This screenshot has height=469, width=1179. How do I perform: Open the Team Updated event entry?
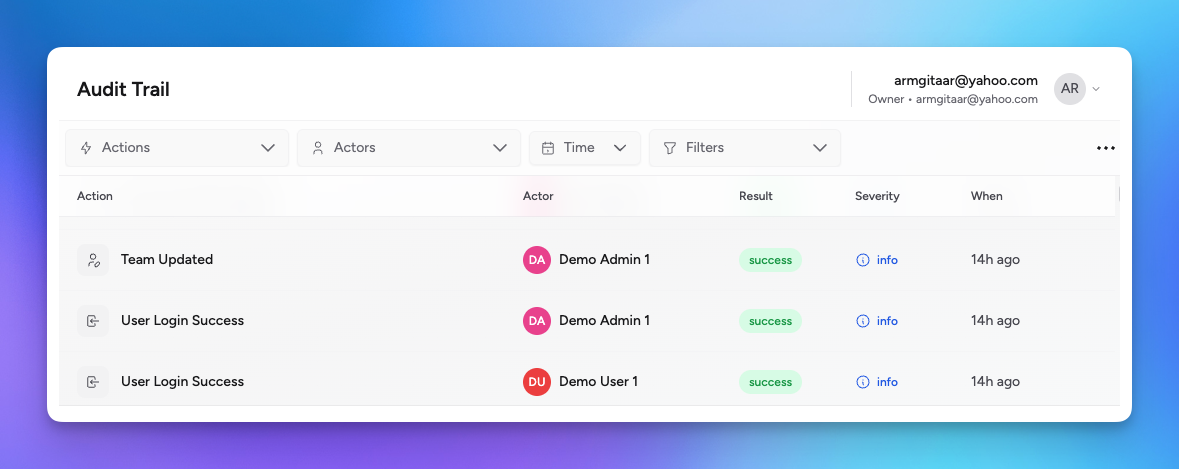[x=167, y=260]
